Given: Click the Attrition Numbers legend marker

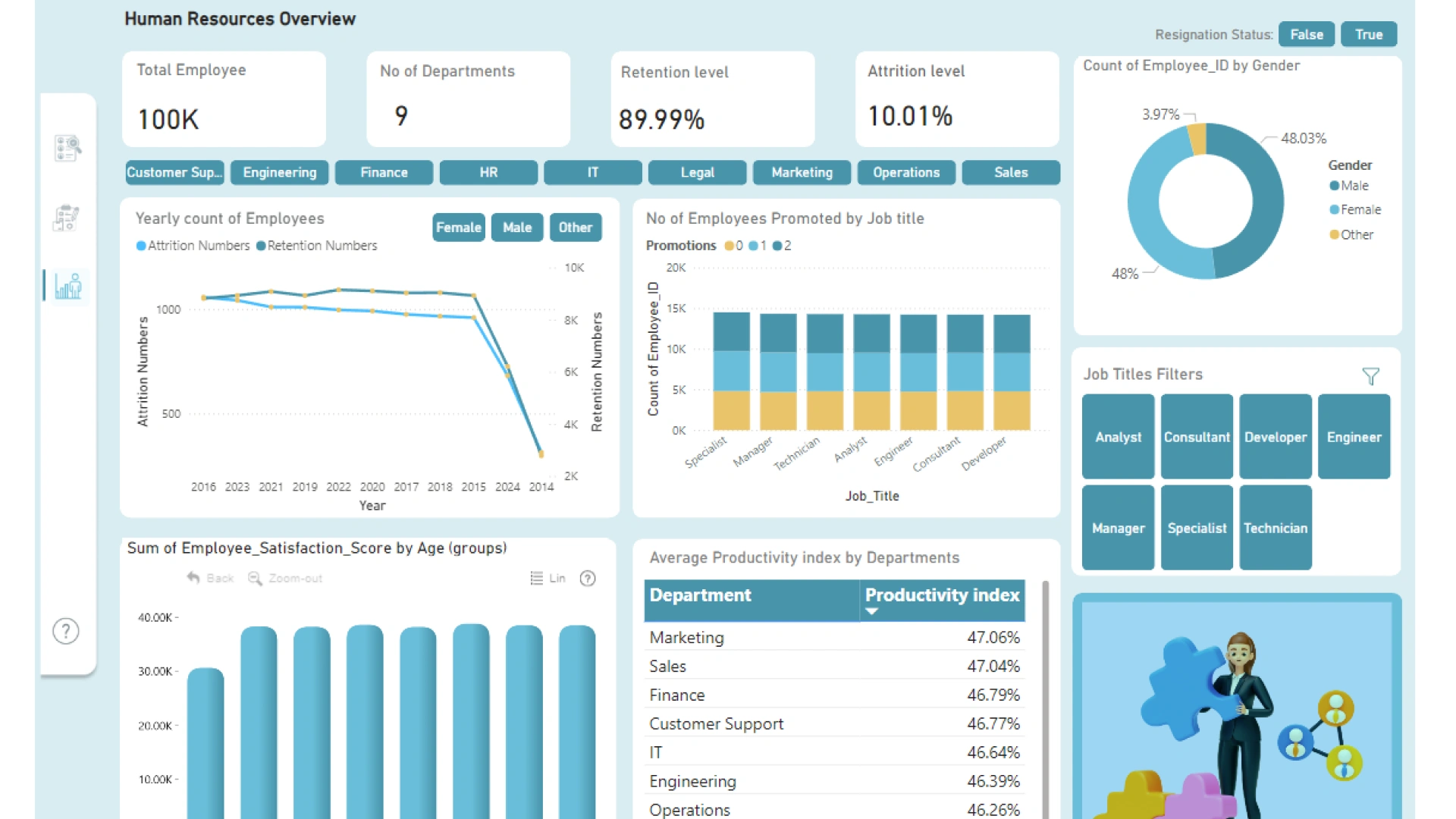Looking at the screenshot, I should pos(141,246).
